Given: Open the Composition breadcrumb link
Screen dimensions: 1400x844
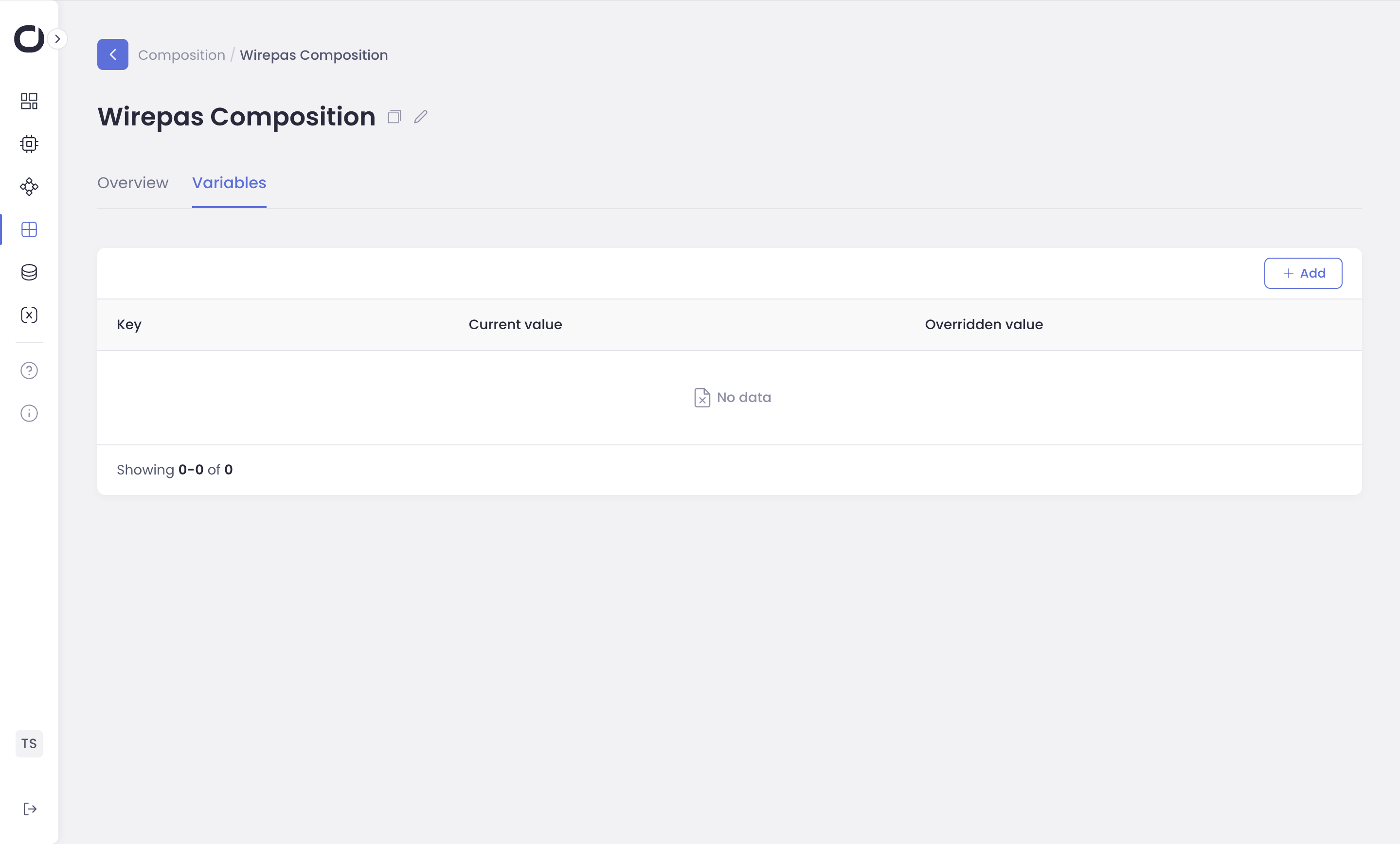Looking at the screenshot, I should click(182, 55).
